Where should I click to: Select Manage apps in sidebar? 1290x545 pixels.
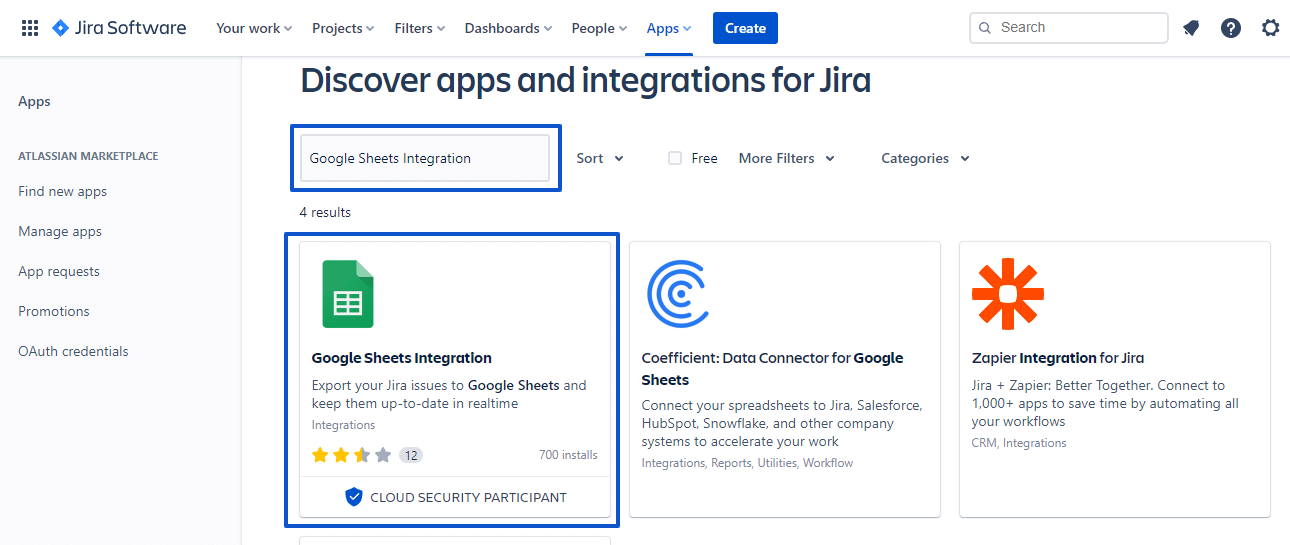[60, 231]
